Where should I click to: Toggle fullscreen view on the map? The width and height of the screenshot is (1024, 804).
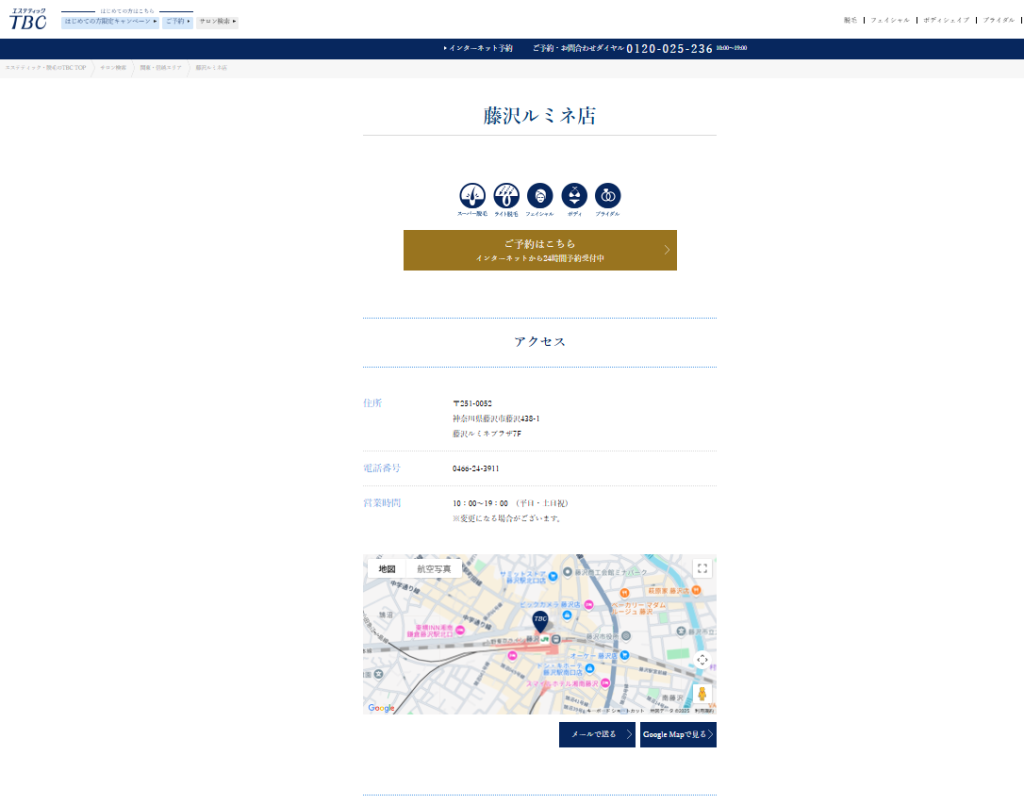coord(702,569)
